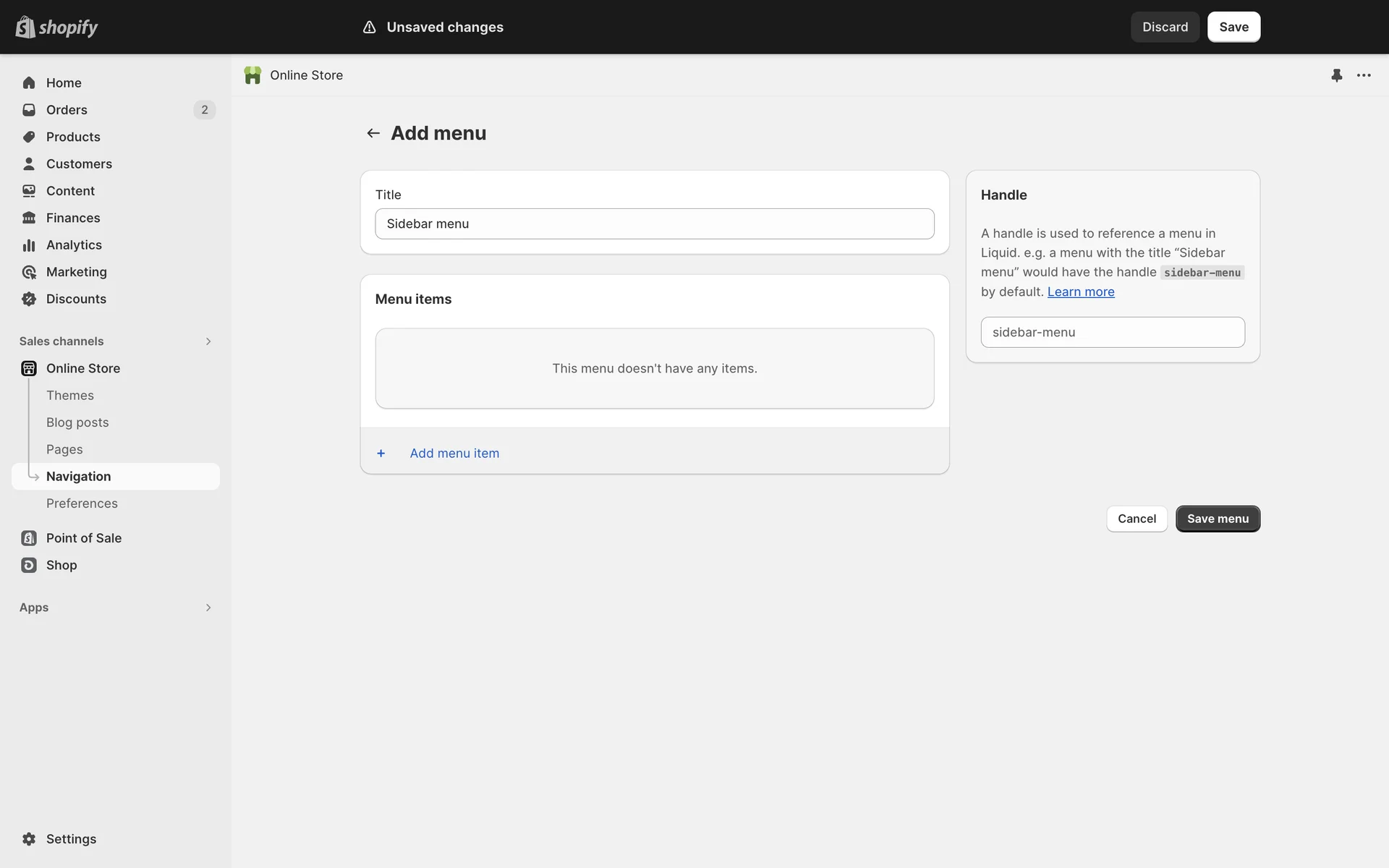Click the Save menu button
1389x868 pixels.
point(1218,519)
